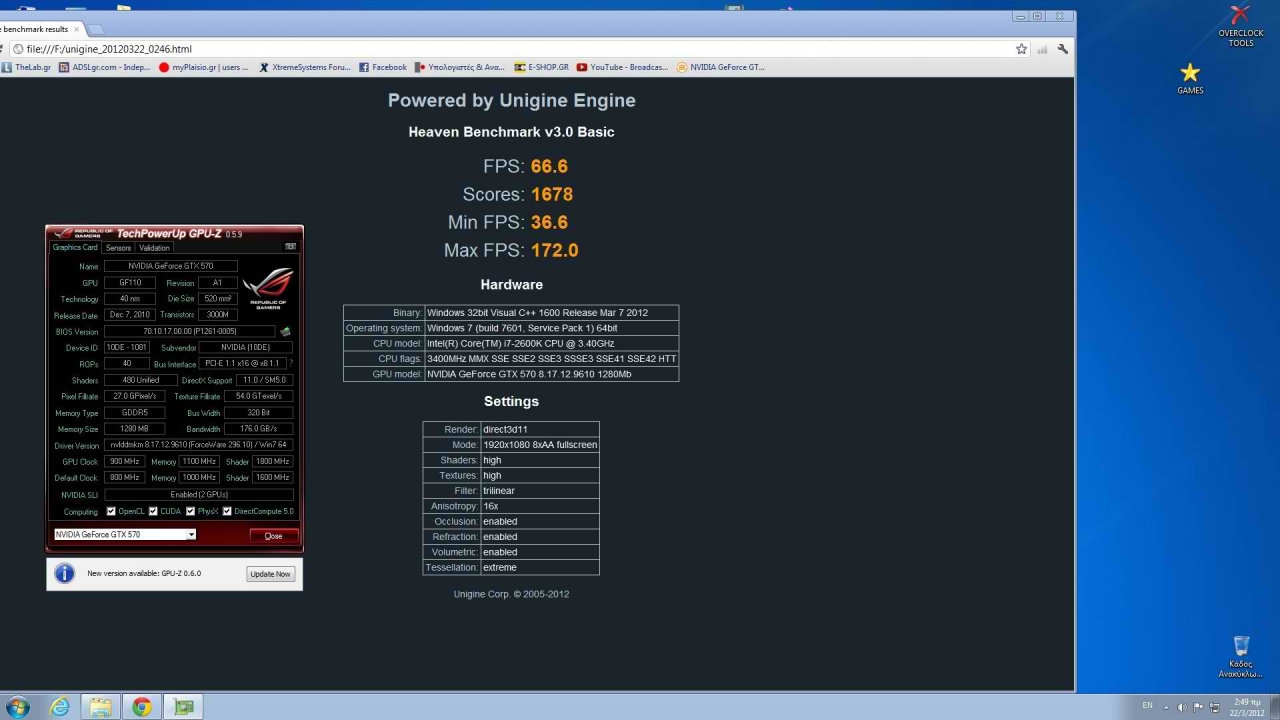Click the Action Center flag in the tray

(x=1198, y=707)
